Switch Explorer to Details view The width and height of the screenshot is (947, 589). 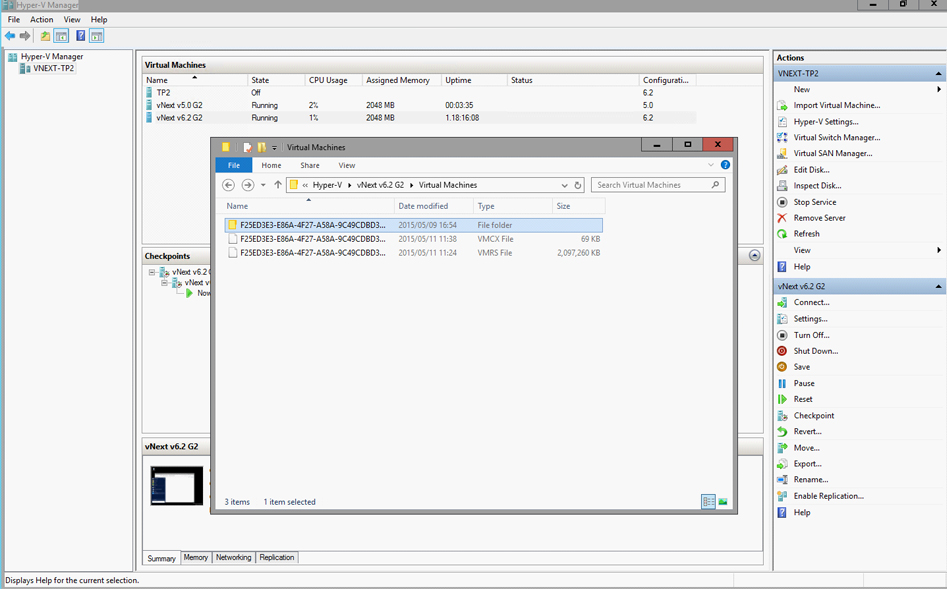[x=708, y=501]
